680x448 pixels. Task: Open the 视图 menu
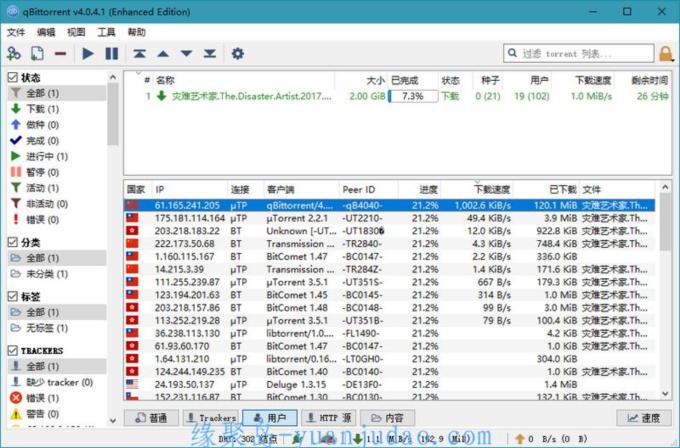point(76,33)
